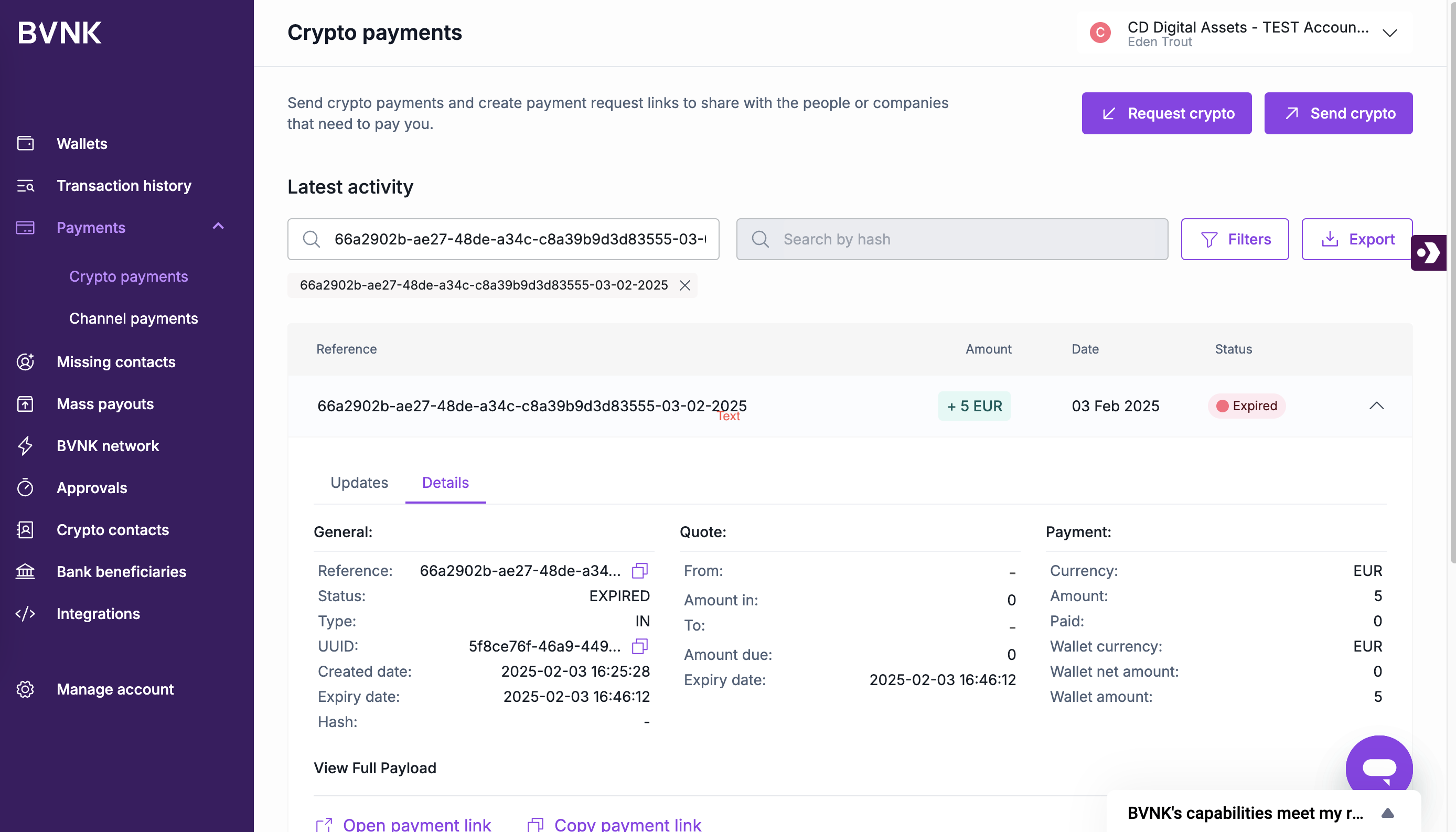
Task: Select Payments sidebar label
Action: [x=91, y=228]
